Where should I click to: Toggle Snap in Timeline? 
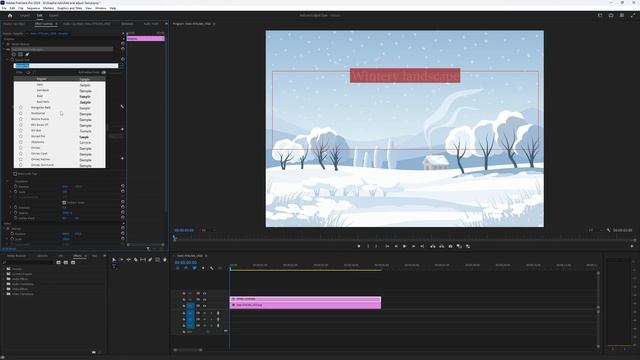click(x=186, y=268)
